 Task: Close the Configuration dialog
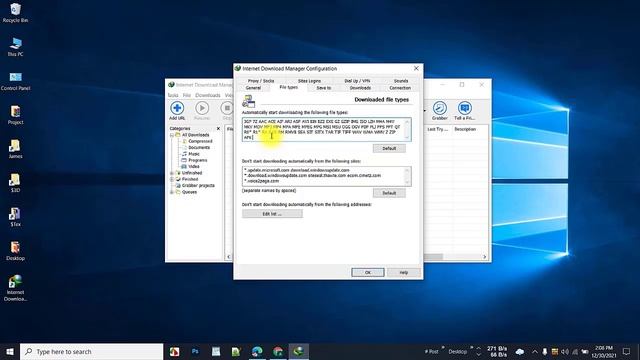pos(416,69)
